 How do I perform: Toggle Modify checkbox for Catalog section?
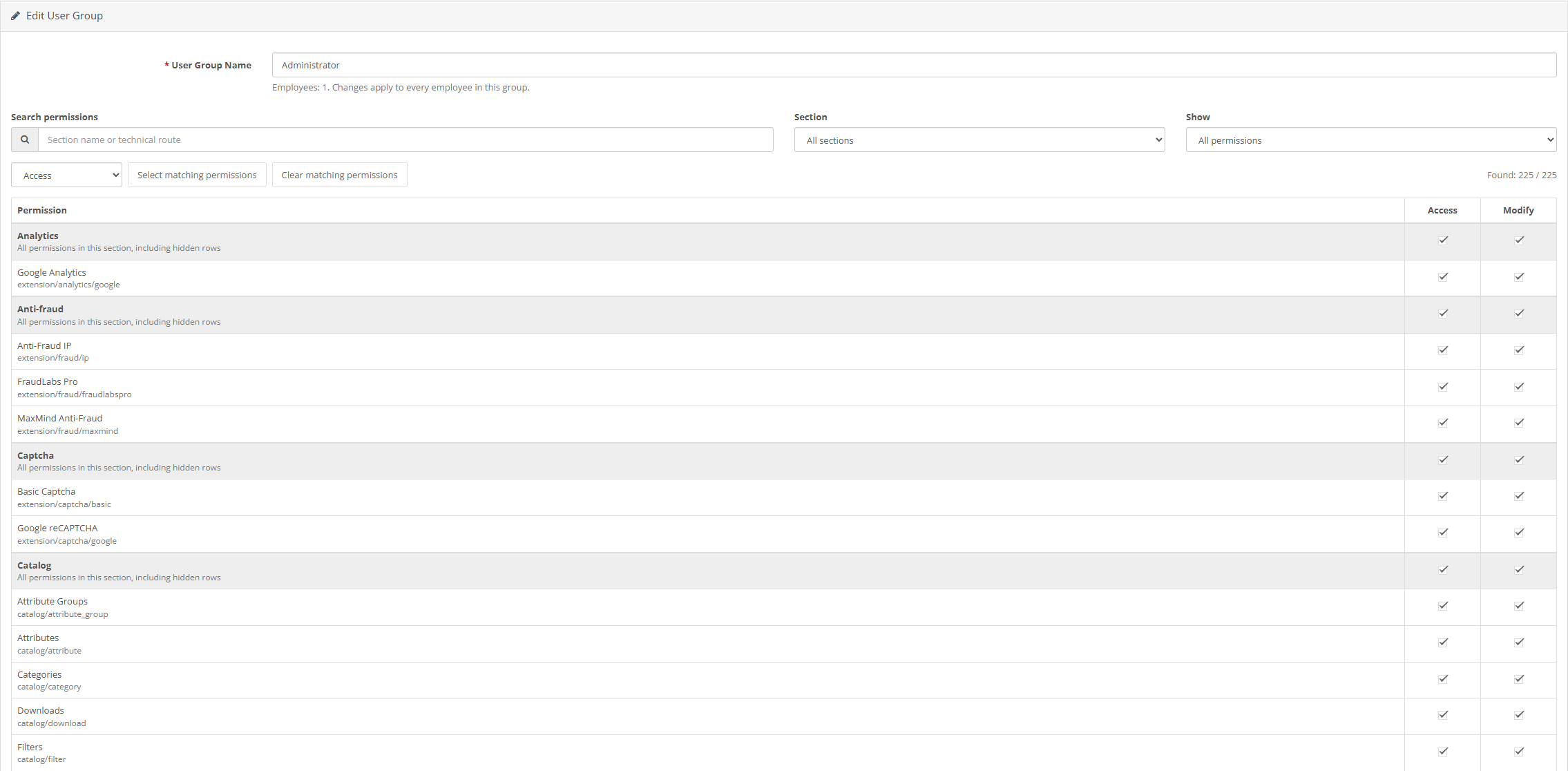(x=1519, y=570)
